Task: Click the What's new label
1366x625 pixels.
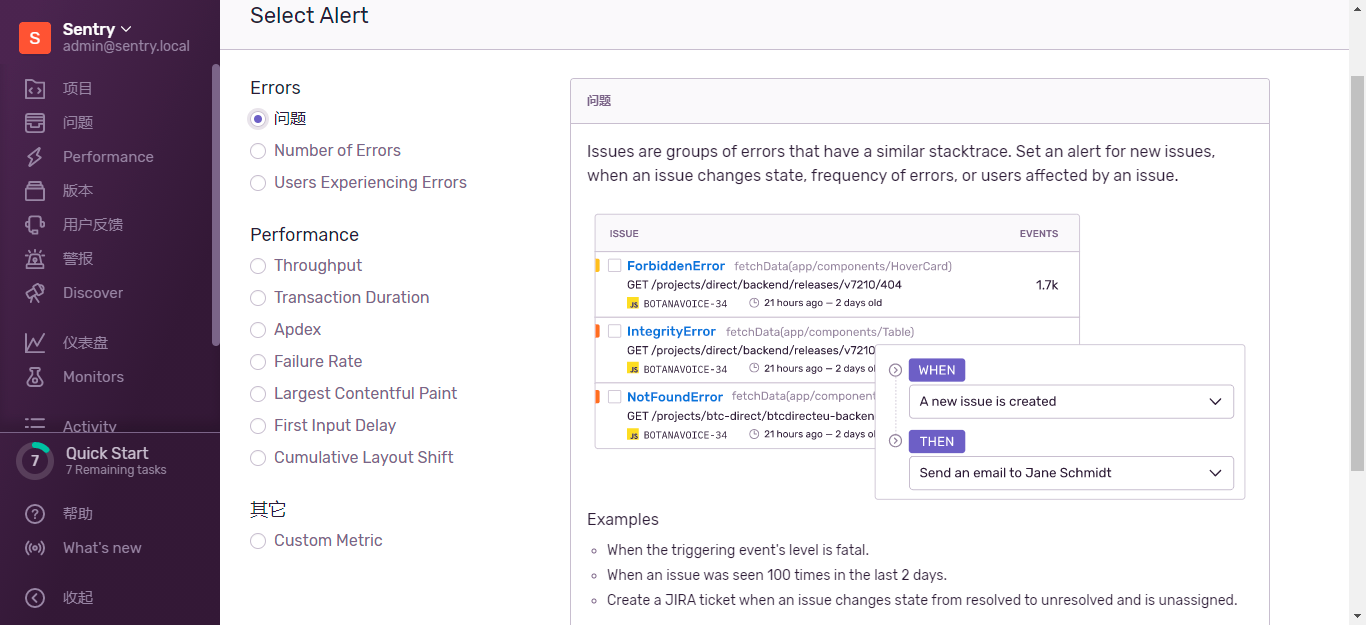Action: [x=102, y=548]
